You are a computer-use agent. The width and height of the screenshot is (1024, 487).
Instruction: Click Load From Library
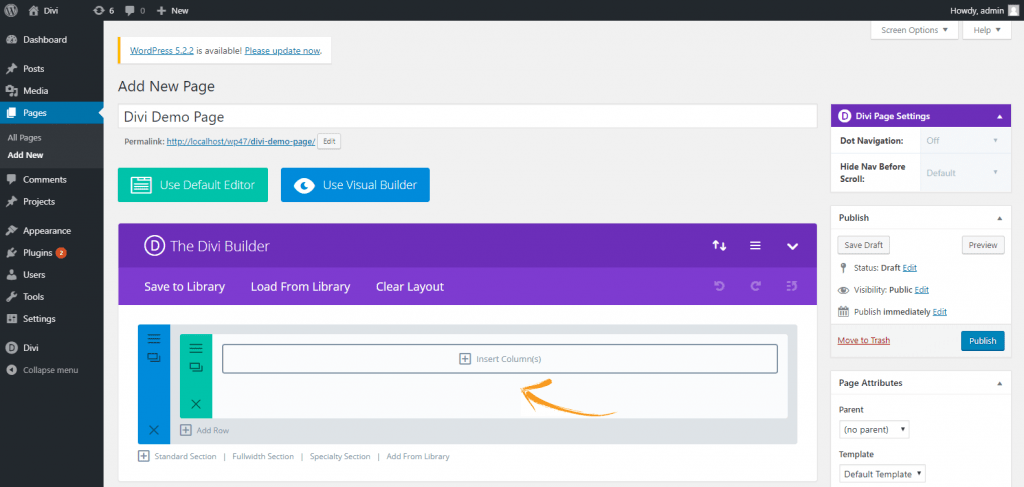coord(300,287)
